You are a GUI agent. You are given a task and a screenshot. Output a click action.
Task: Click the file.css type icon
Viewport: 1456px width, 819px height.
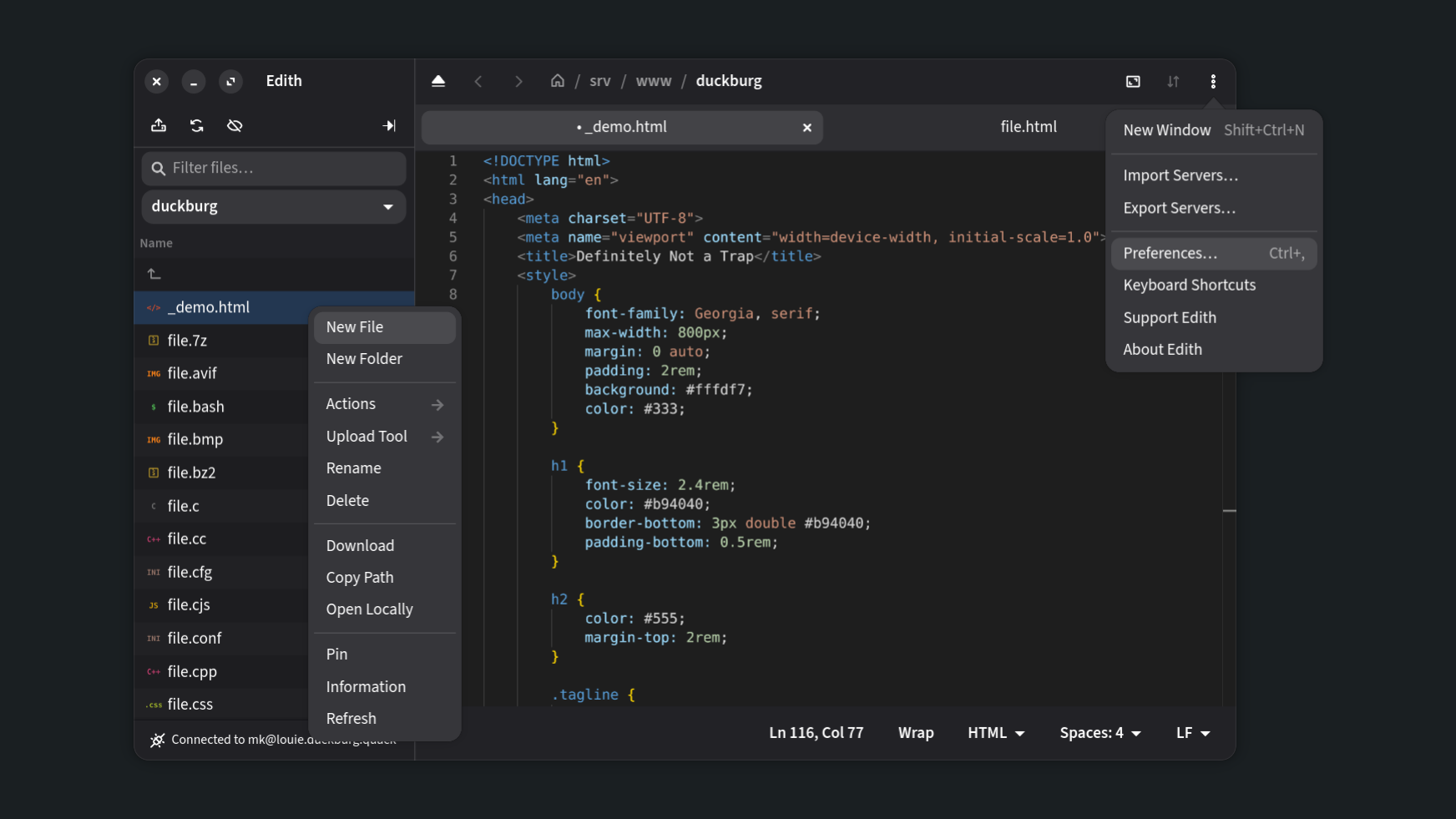154,705
